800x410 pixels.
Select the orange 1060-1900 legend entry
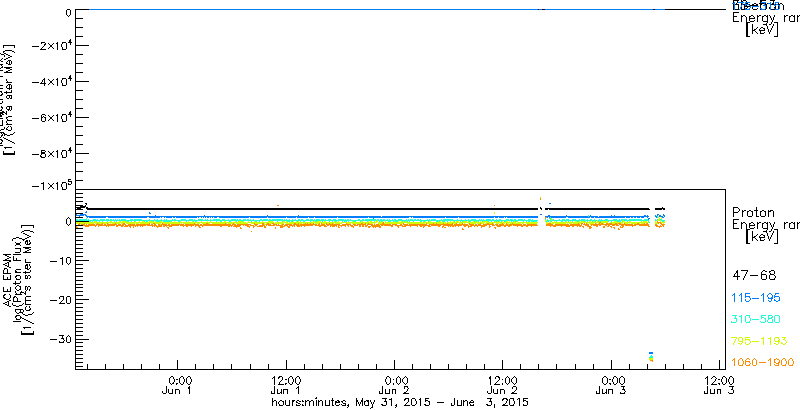(763, 362)
